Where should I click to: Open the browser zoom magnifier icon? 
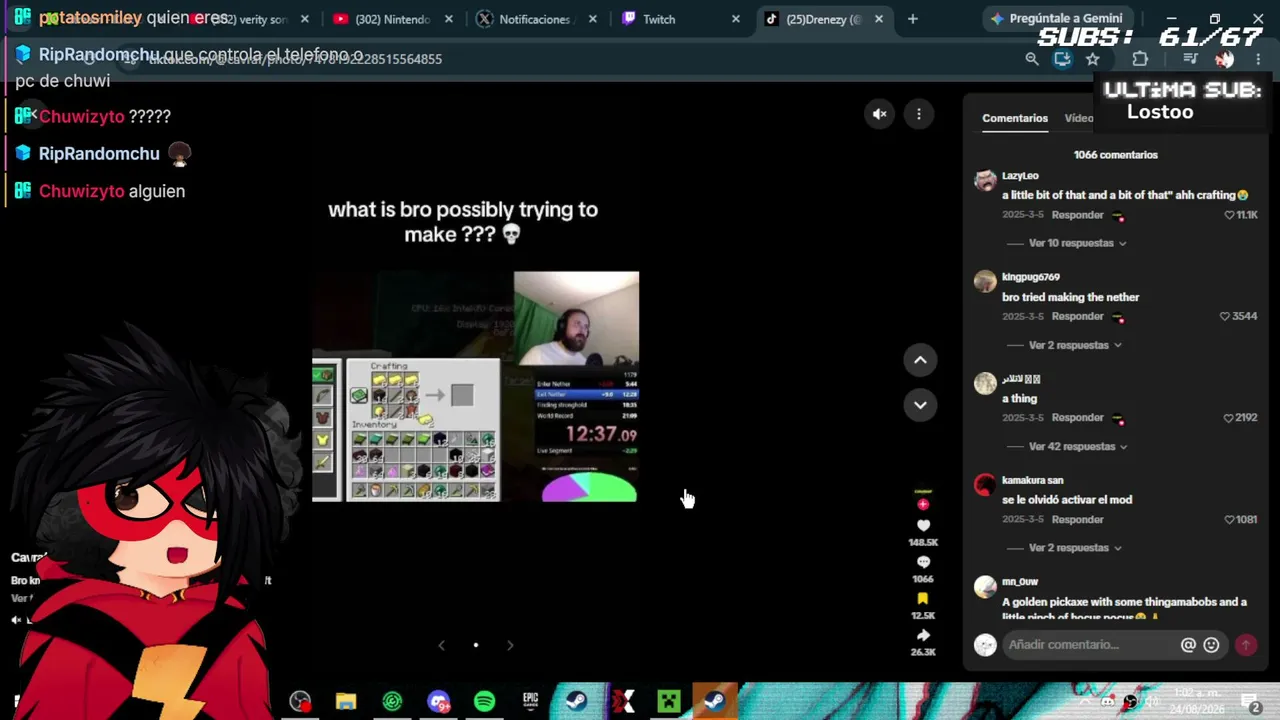click(1032, 59)
